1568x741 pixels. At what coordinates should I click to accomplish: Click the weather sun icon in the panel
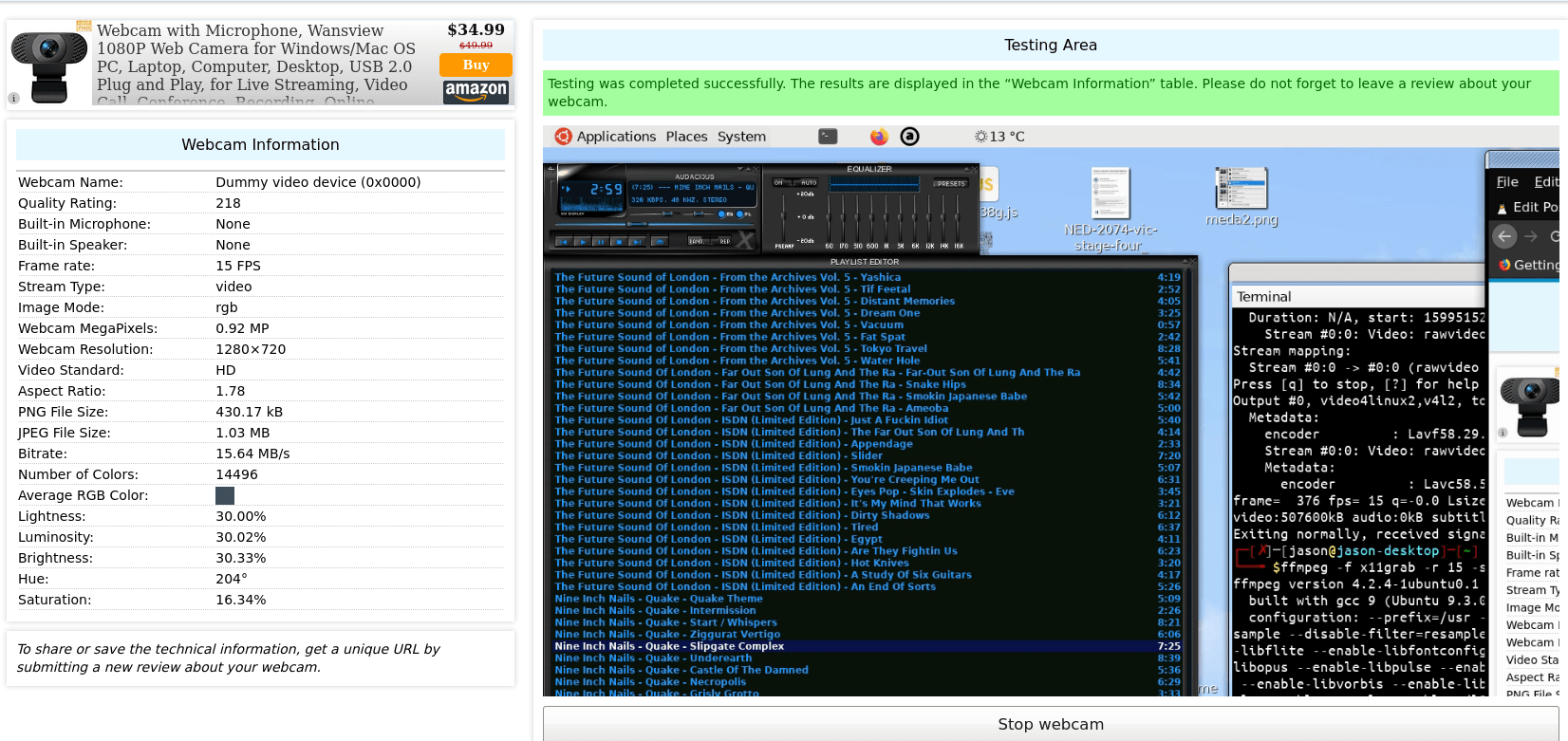(x=980, y=137)
